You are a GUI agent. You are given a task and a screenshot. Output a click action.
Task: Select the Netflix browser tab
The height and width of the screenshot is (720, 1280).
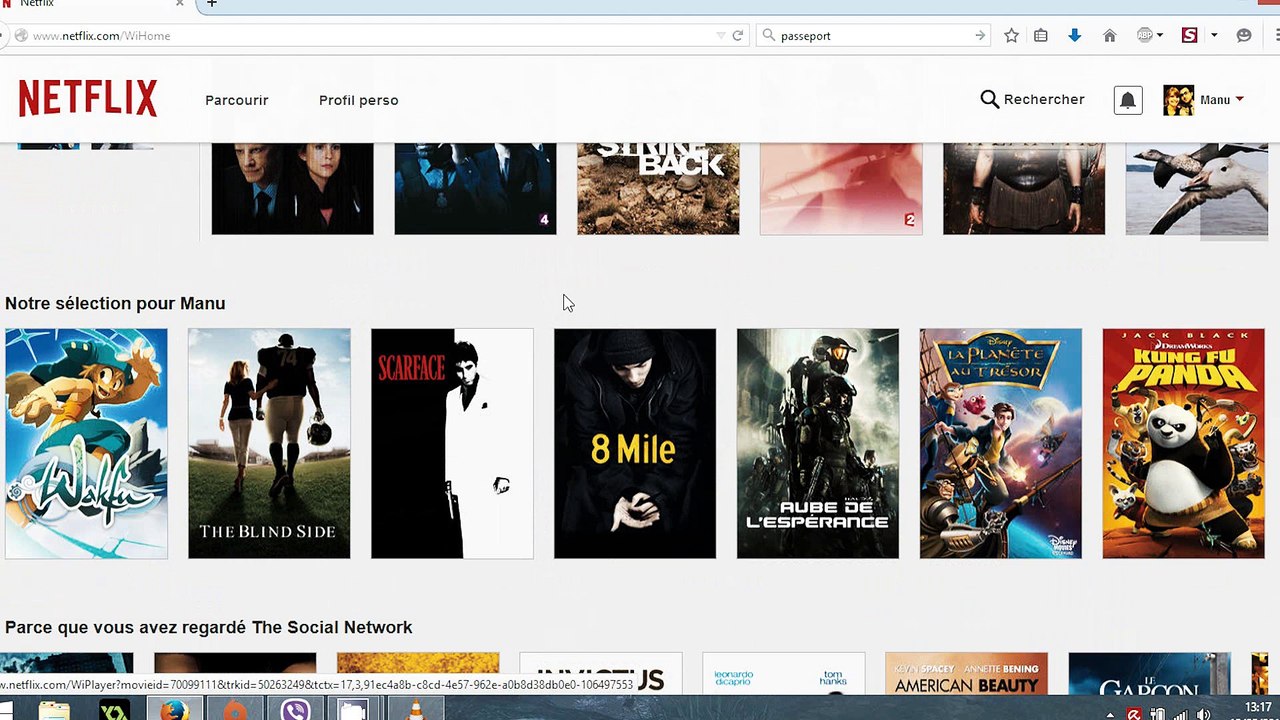tap(95, 4)
